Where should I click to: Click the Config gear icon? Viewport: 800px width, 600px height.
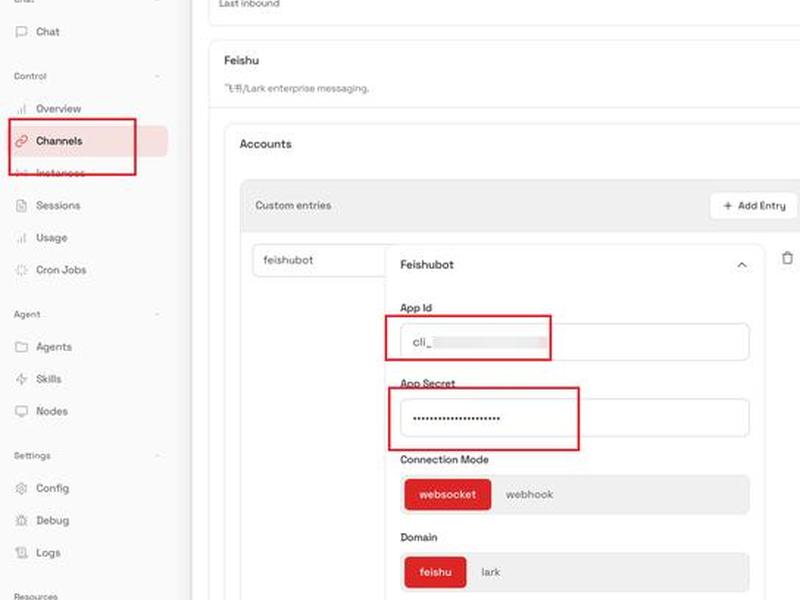[21, 488]
